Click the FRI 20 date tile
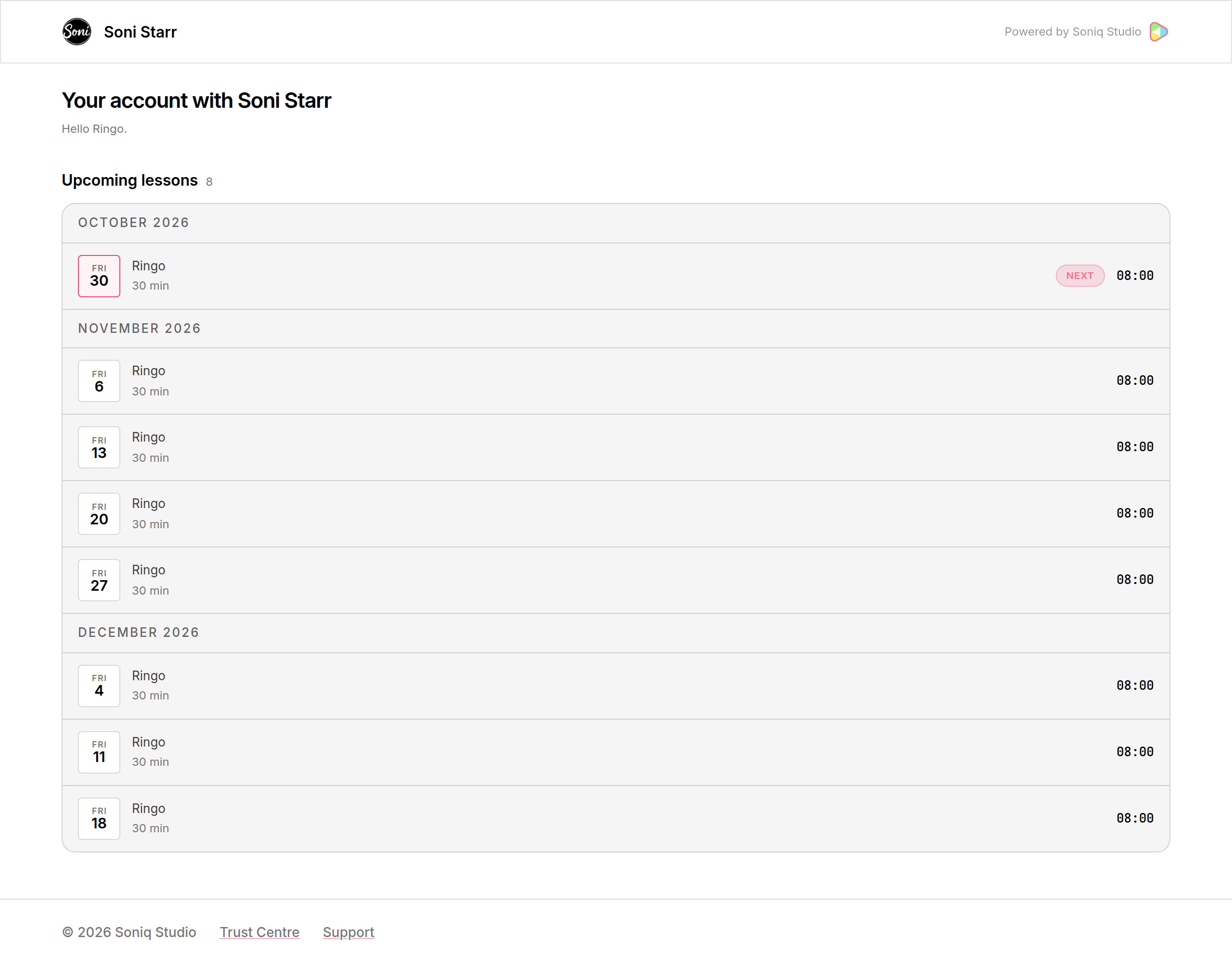This screenshot has height=965, width=1232. [x=99, y=514]
